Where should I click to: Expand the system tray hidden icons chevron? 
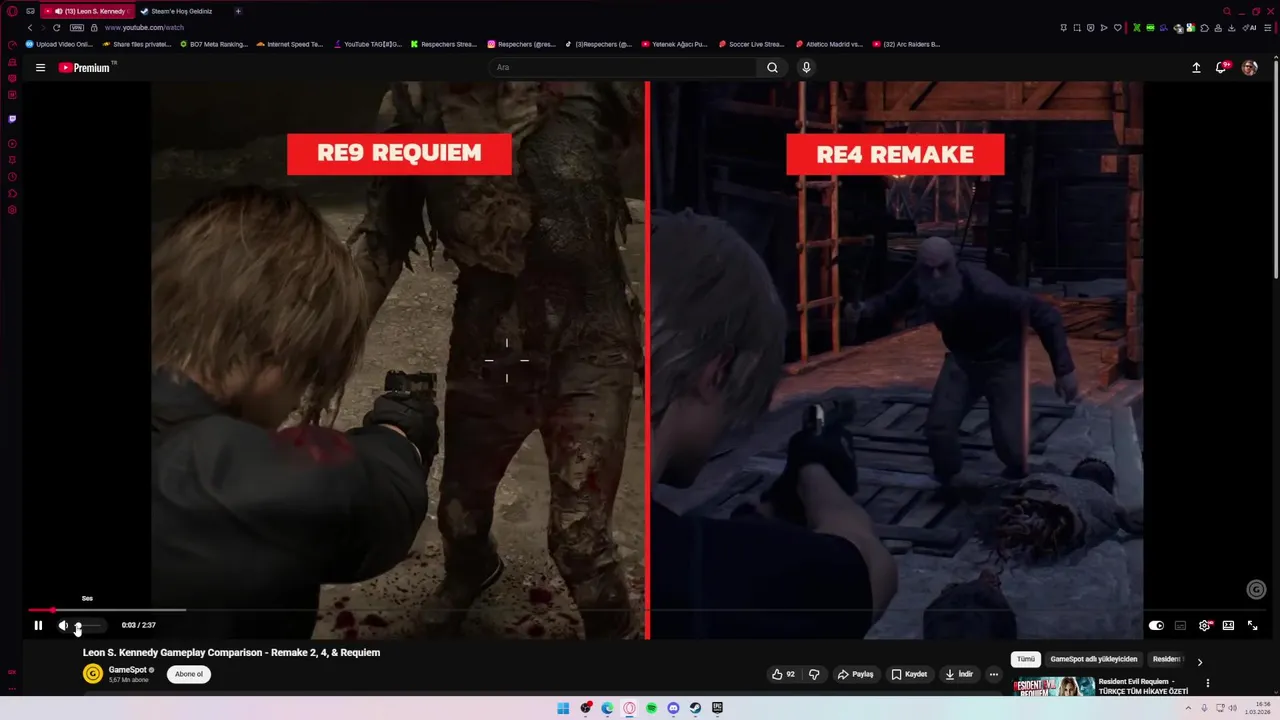pyautogui.click(x=1188, y=708)
